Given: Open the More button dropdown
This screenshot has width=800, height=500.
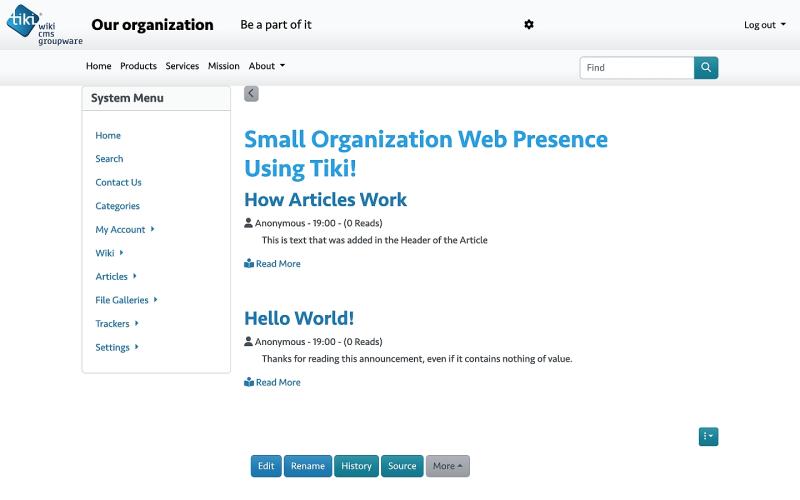Looking at the screenshot, I should (x=447, y=466).
